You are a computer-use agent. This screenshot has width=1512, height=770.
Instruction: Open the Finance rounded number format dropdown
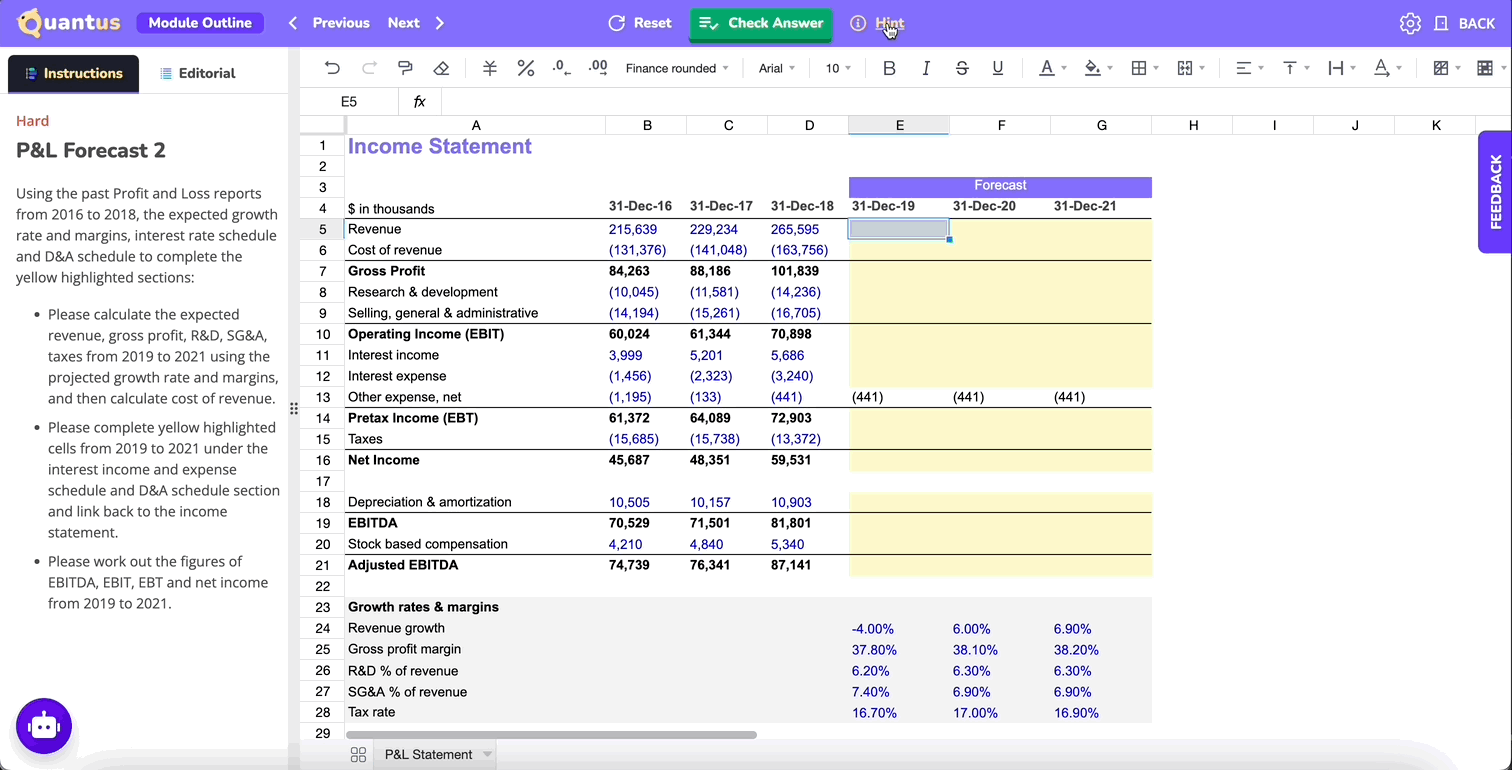(x=677, y=68)
